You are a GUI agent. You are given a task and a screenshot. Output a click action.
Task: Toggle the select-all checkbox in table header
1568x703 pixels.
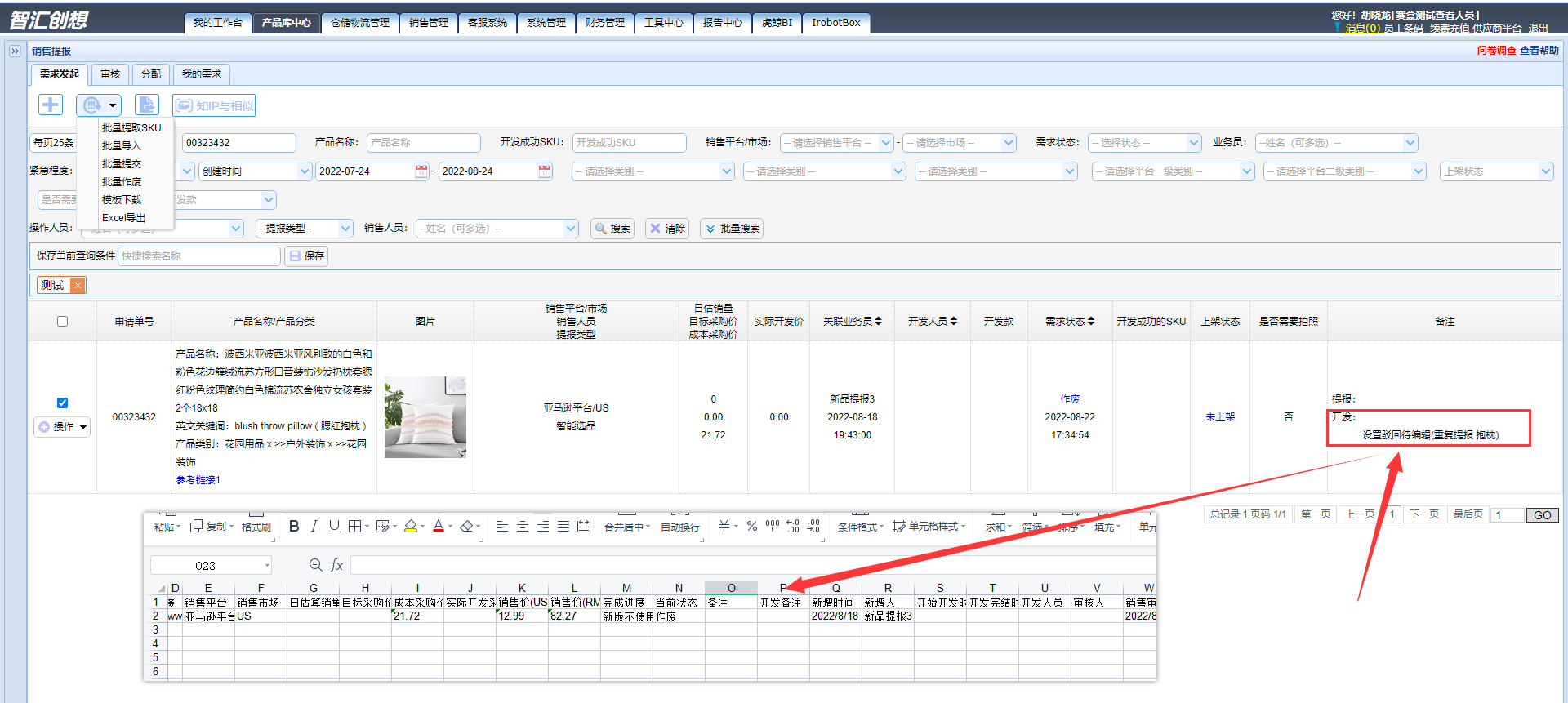click(62, 321)
